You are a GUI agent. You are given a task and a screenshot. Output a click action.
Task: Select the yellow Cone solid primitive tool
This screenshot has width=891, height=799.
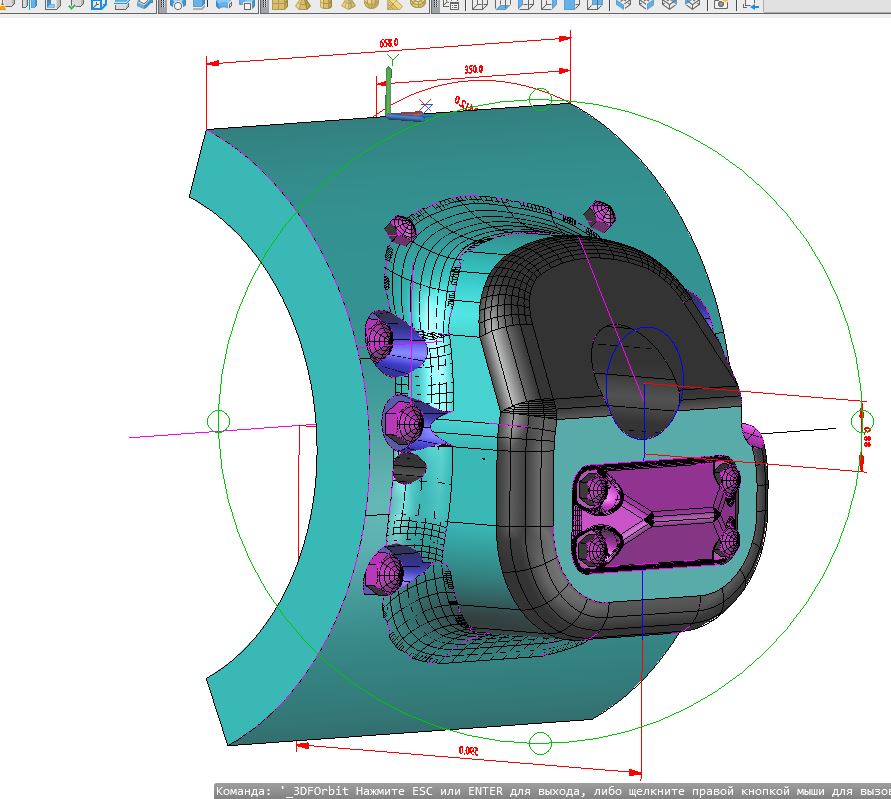pos(348,5)
